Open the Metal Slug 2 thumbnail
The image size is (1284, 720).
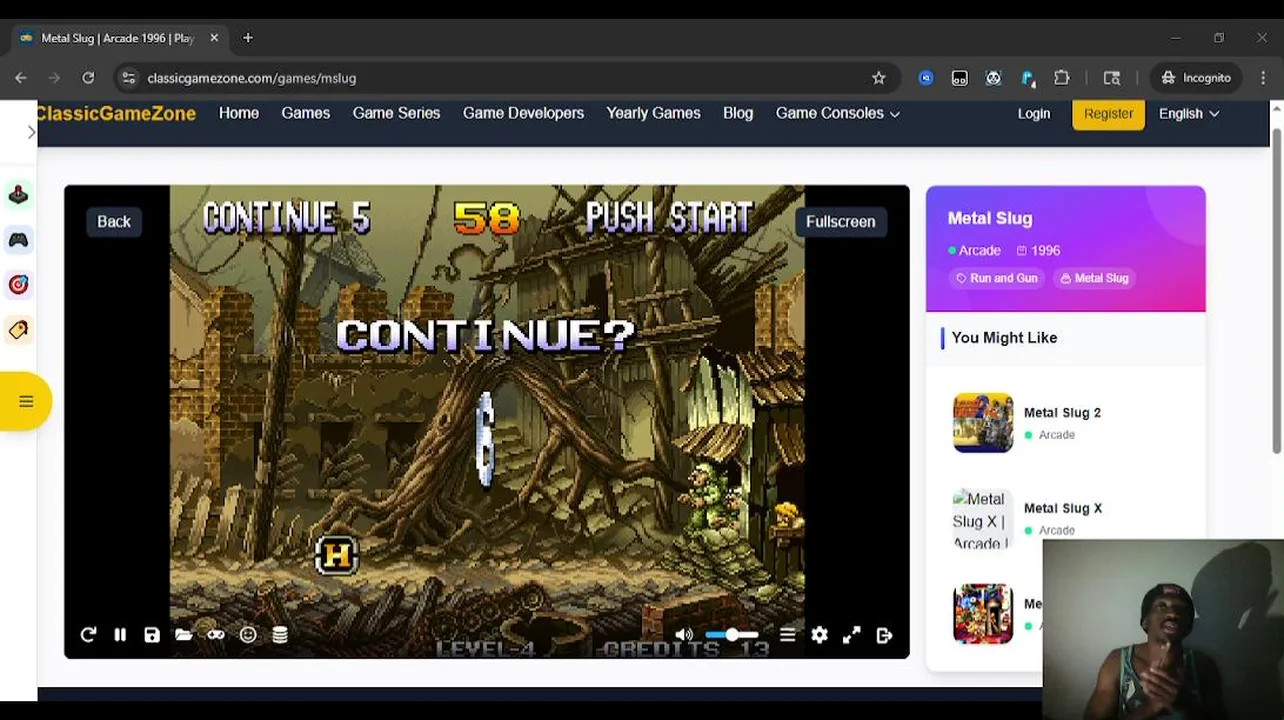point(983,423)
